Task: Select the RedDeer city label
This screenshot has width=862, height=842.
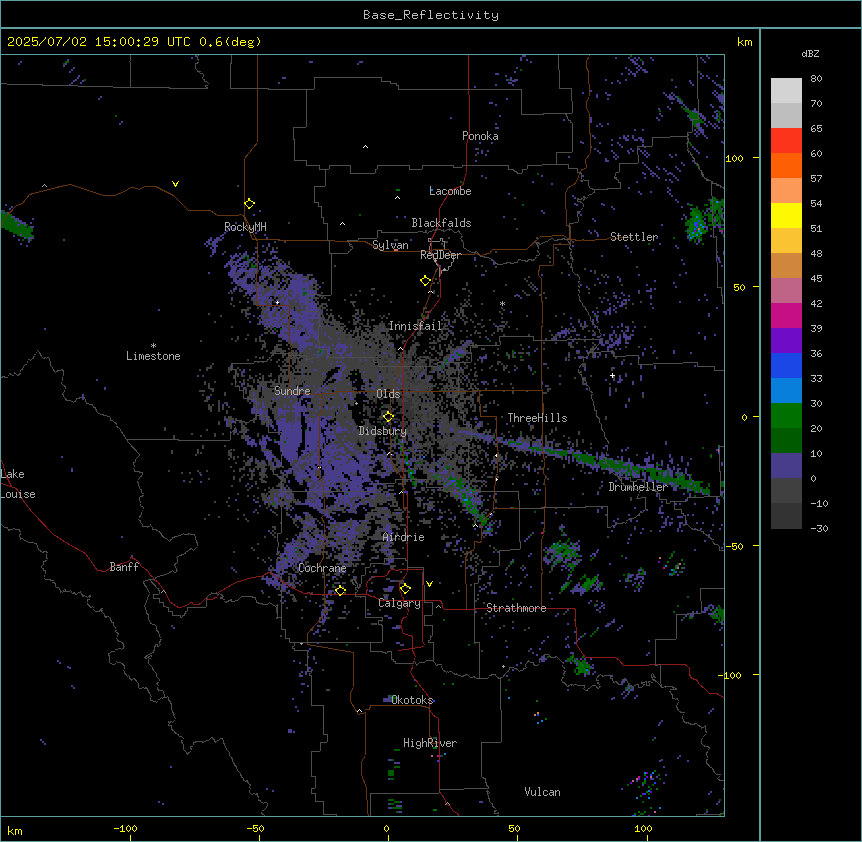Action: click(x=440, y=255)
